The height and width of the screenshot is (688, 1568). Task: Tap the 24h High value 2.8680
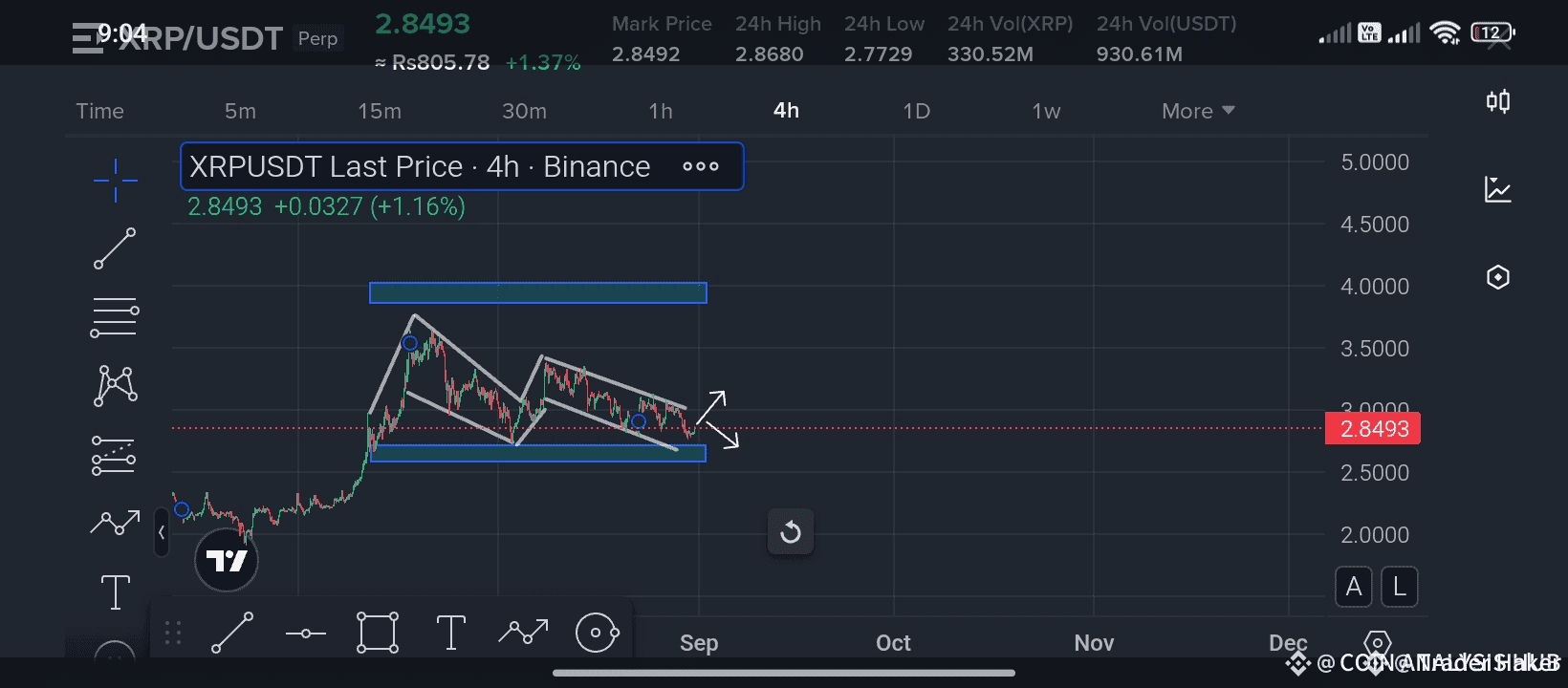(770, 54)
